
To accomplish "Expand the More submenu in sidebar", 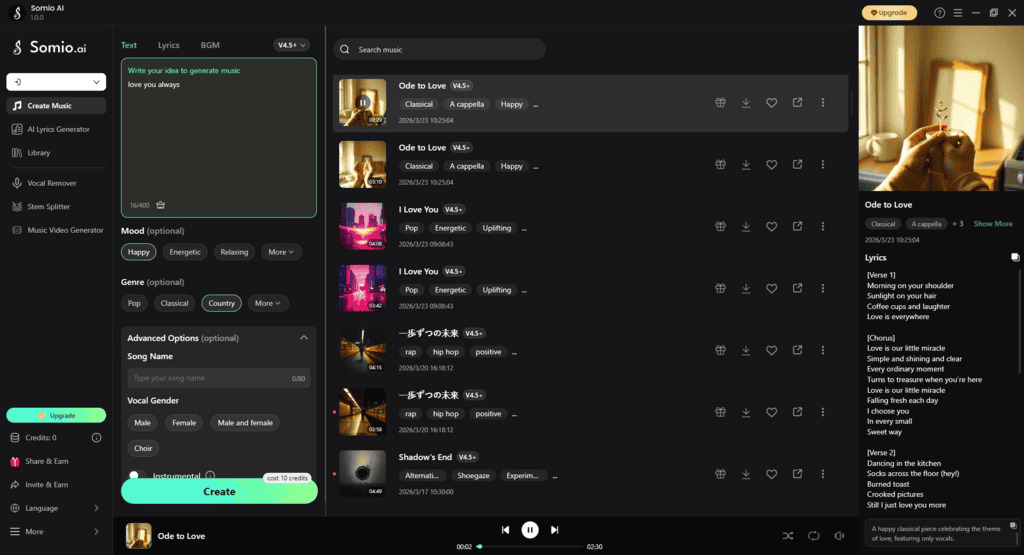I will coord(56,531).
